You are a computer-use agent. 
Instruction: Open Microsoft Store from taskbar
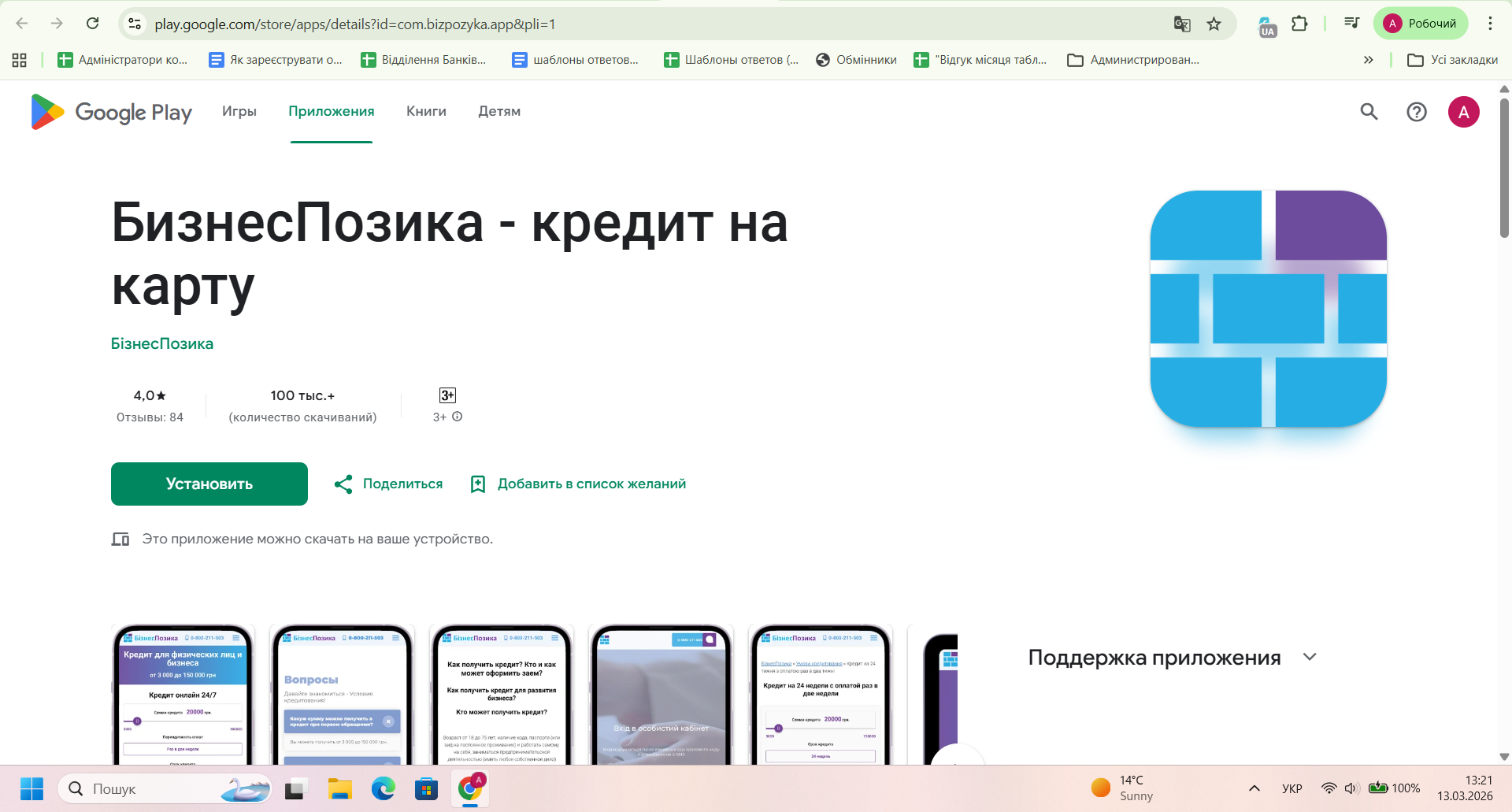[426, 788]
